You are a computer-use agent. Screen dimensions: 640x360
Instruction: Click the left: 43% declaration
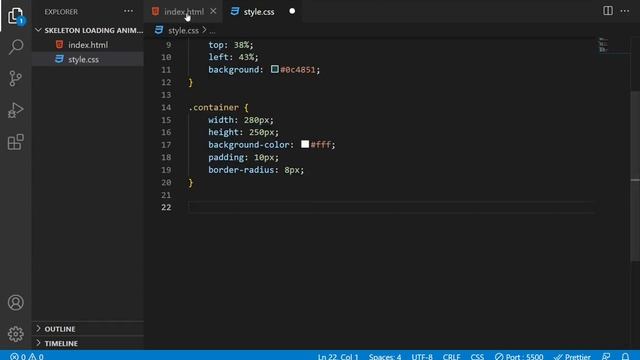click(233, 57)
